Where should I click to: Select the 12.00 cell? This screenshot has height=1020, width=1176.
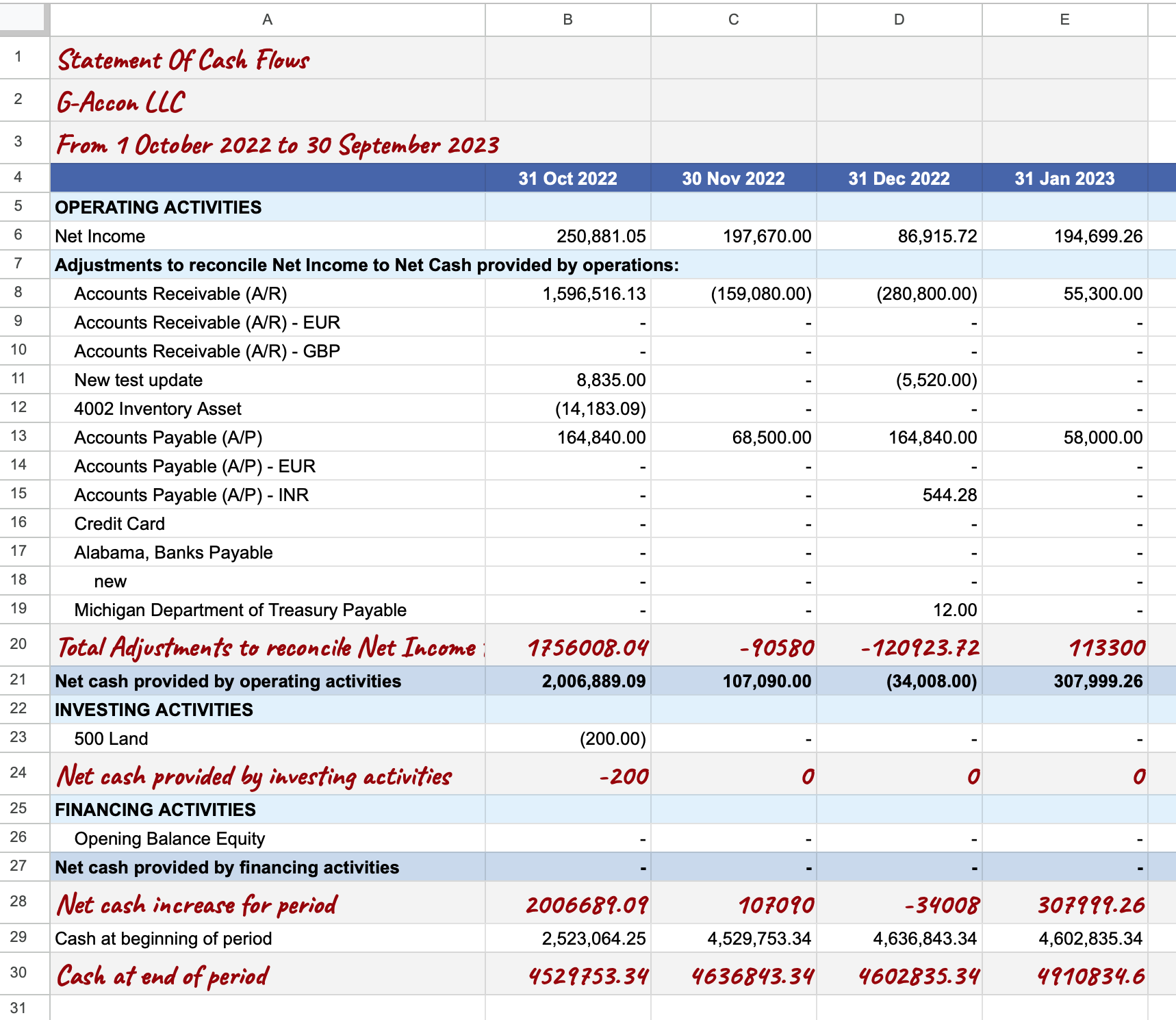(x=899, y=609)
